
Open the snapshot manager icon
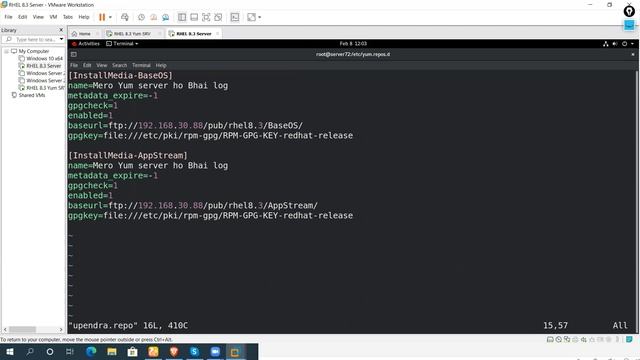(x=165, y=17)
